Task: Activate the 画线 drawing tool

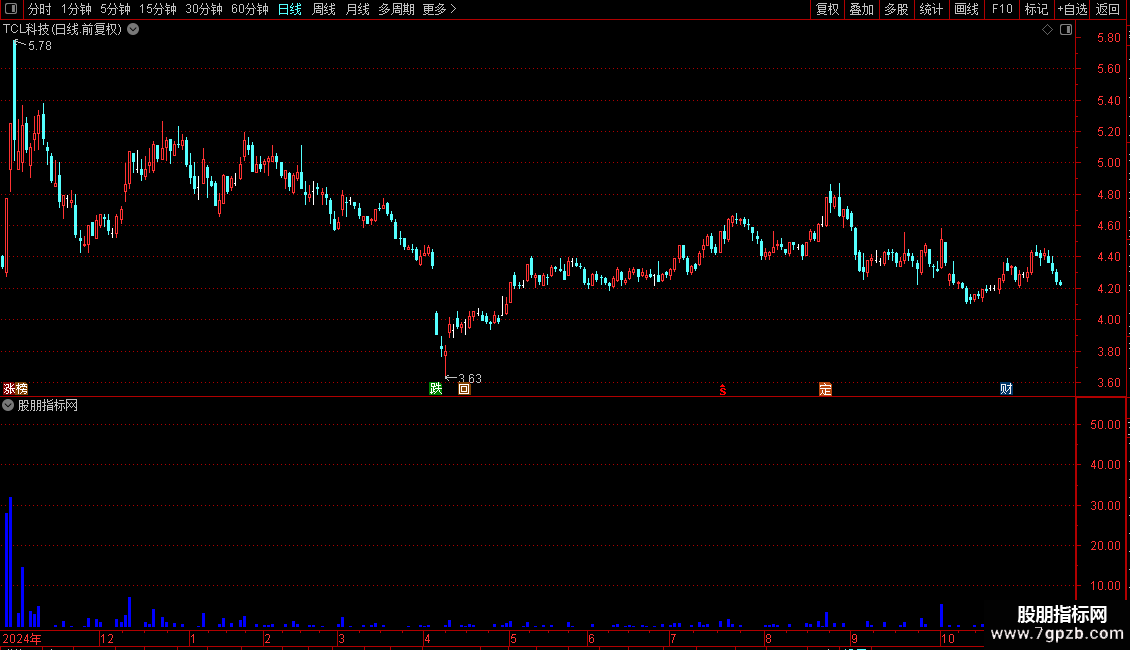Action: 966,9
